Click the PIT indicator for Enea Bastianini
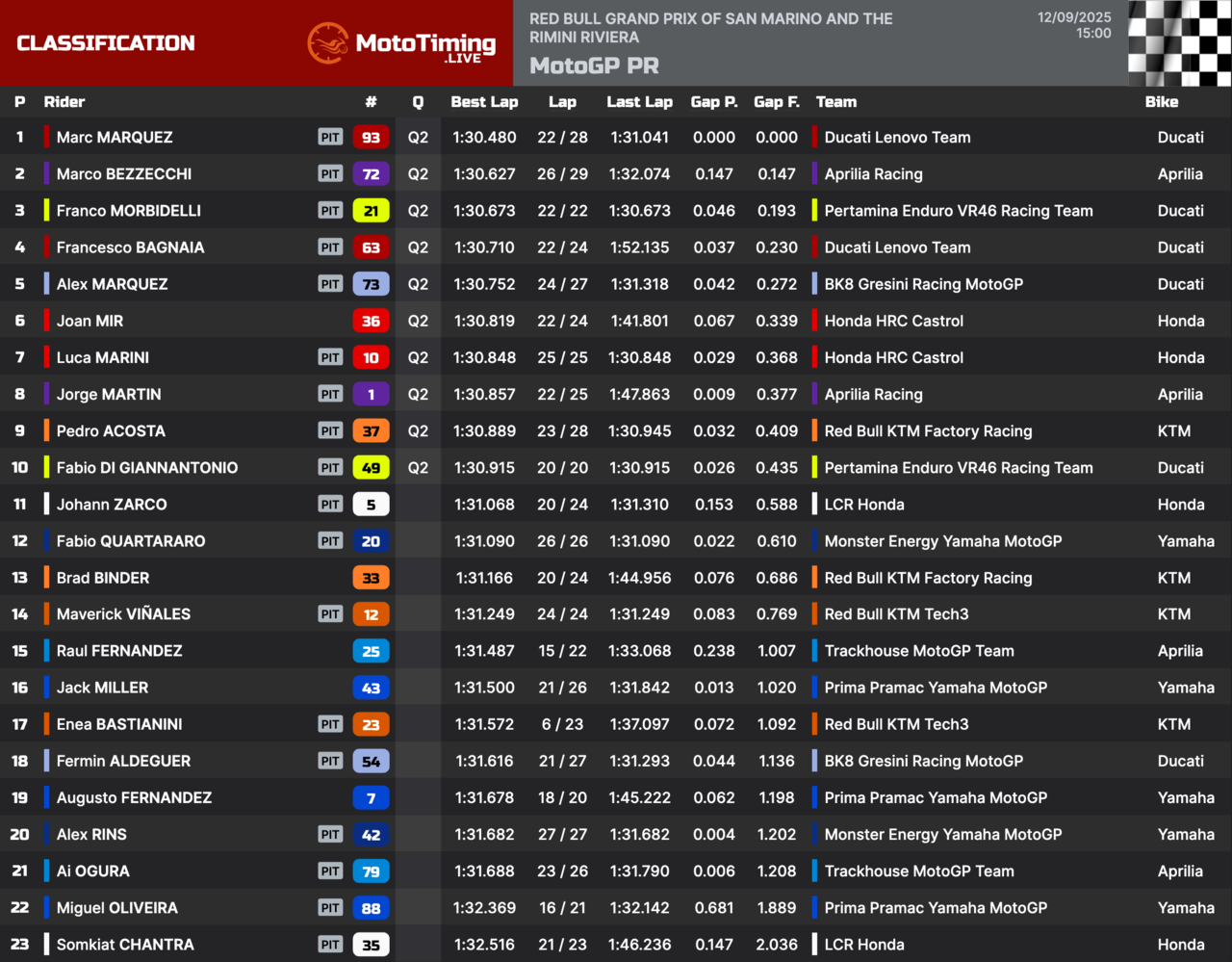 330,724
